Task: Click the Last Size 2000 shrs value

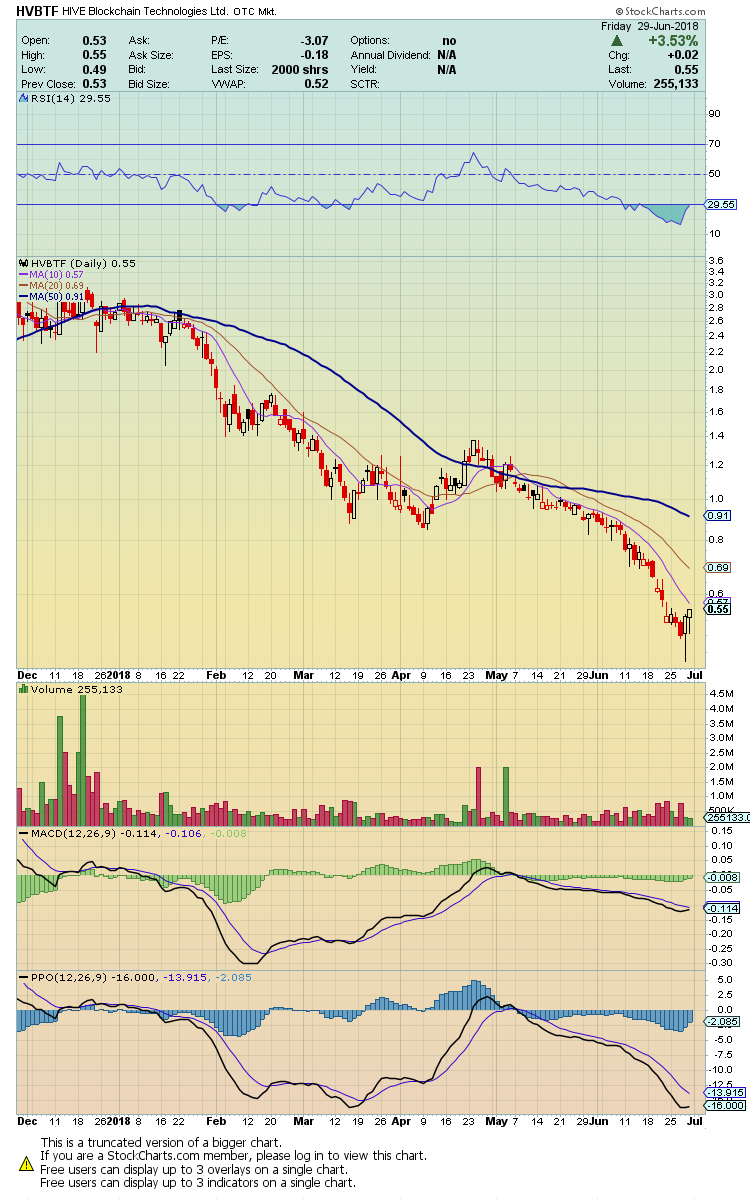Action: (302, 70)
